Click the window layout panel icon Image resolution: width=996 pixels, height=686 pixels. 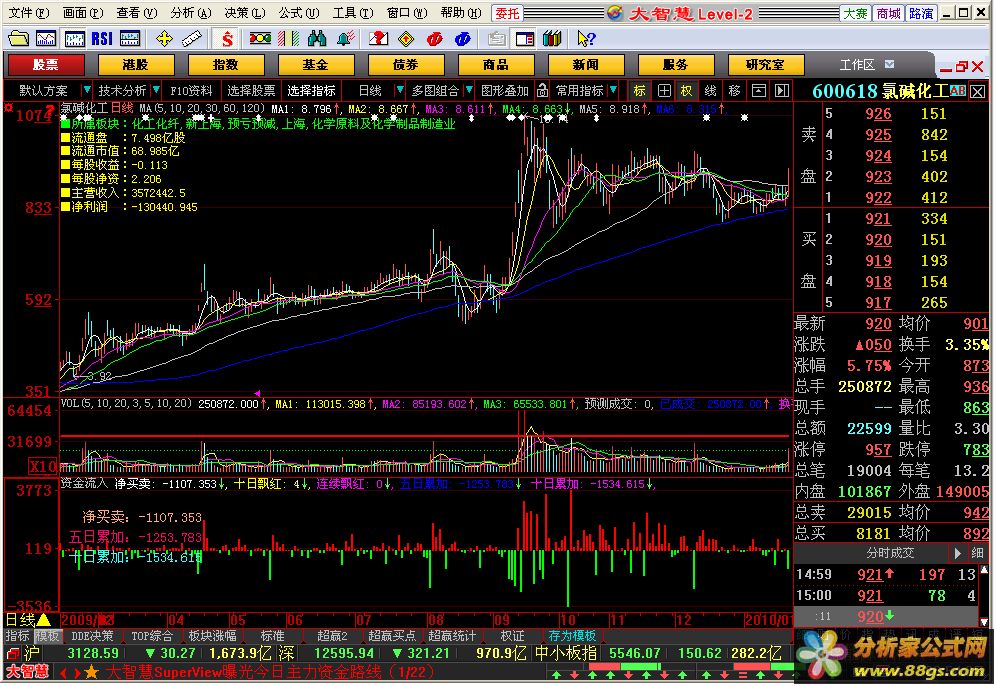pos(525,39)
